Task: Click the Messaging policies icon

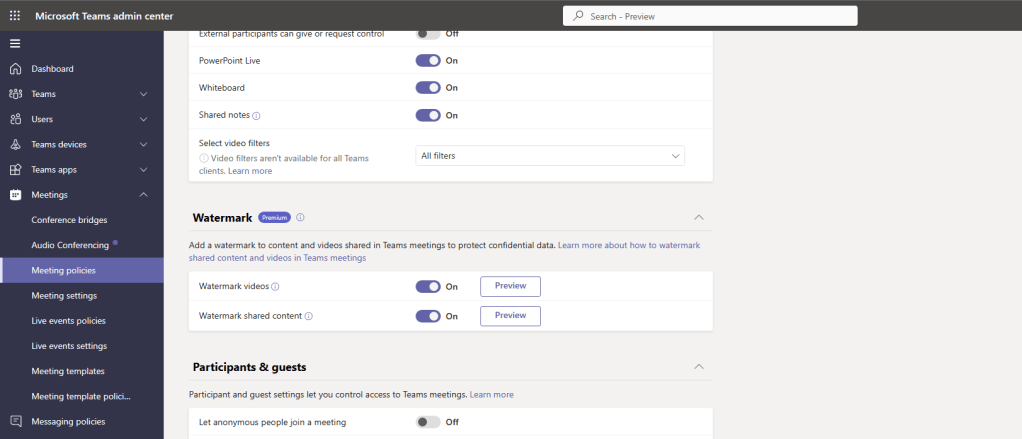Action: click(15, 421)
